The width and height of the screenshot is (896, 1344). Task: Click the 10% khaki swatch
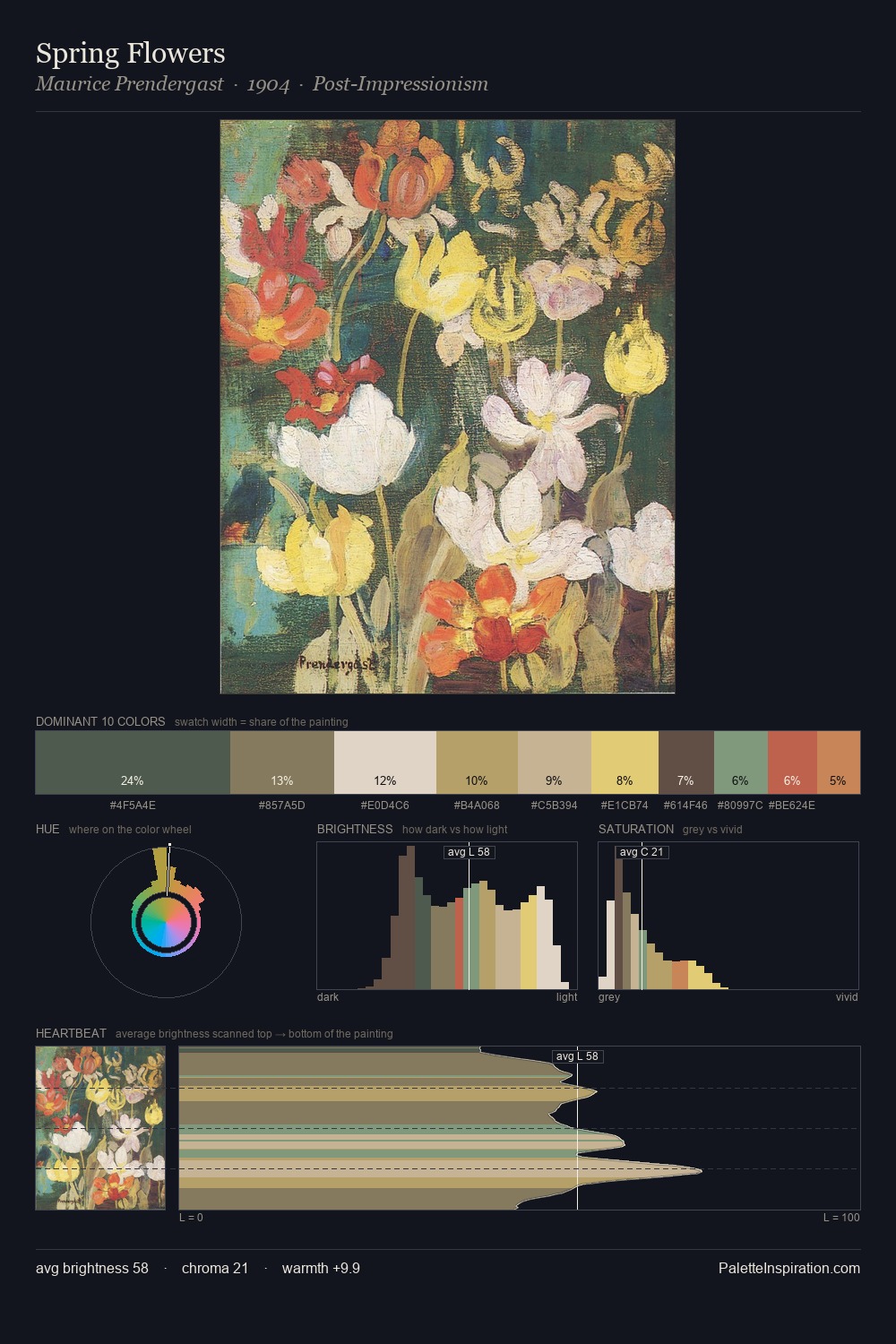[477, 762]
